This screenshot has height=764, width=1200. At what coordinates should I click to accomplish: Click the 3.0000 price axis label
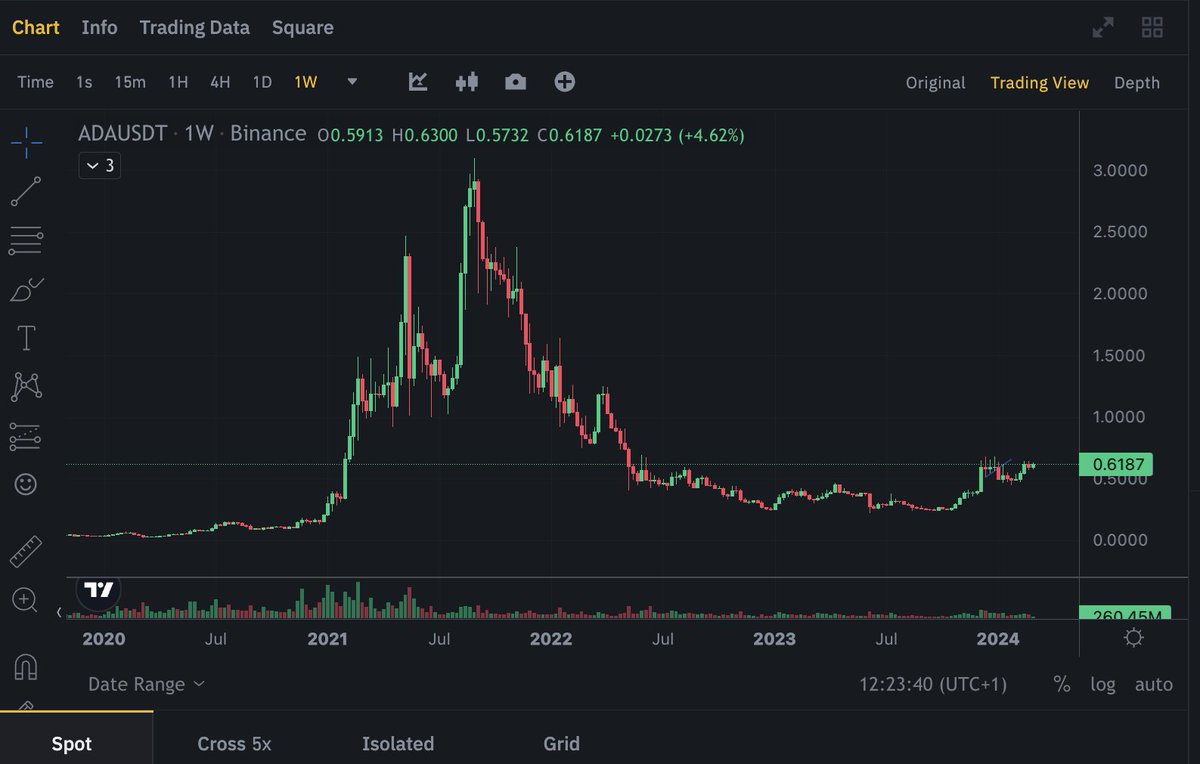point(1120,171)
